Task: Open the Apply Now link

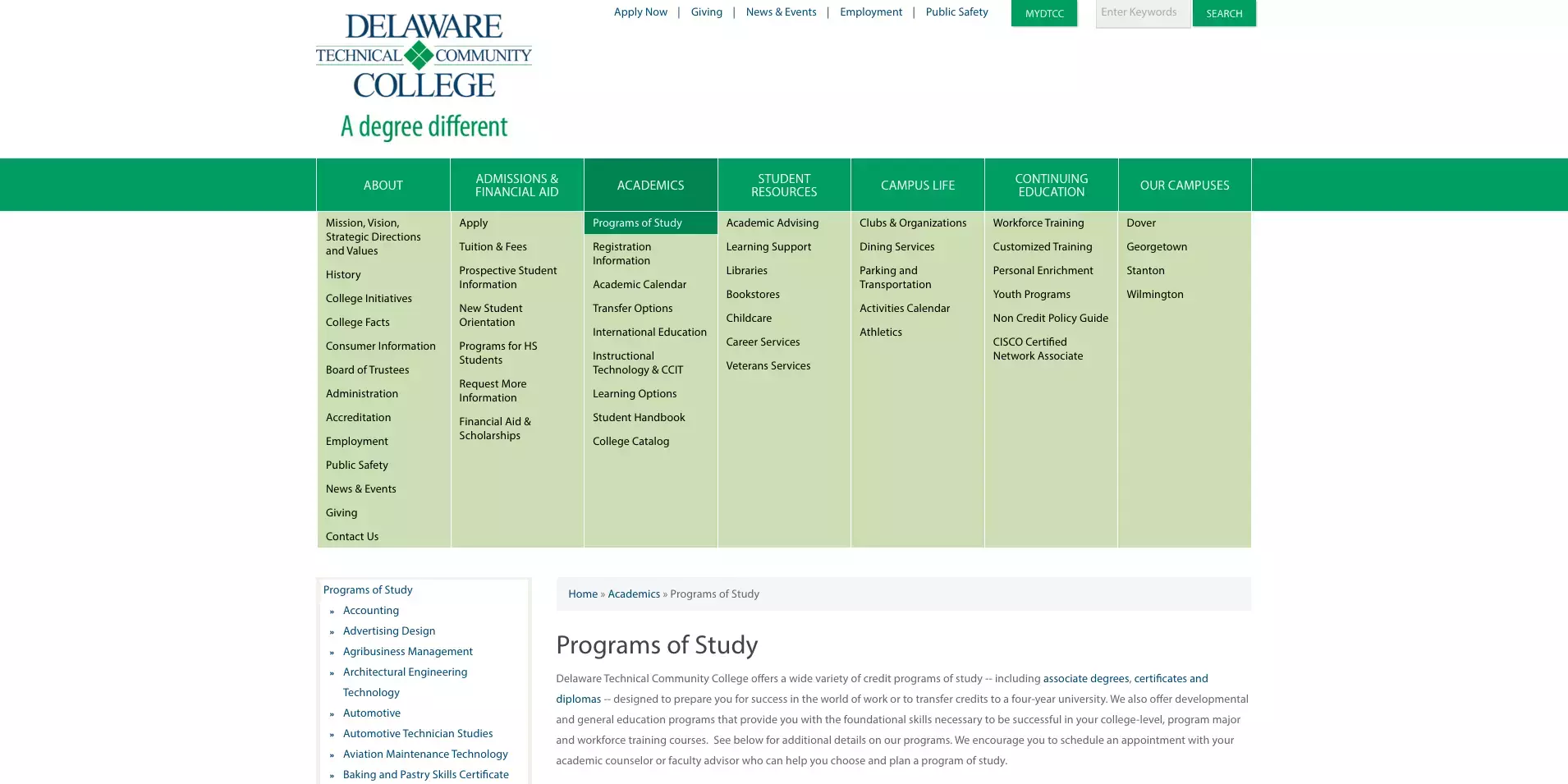Action: [x=640, y=12]
